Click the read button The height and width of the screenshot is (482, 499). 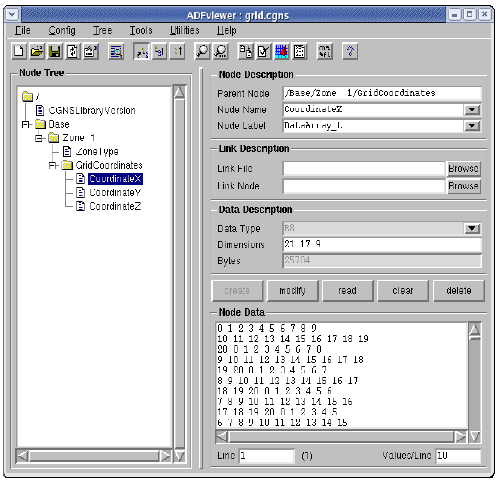point(347,291)
